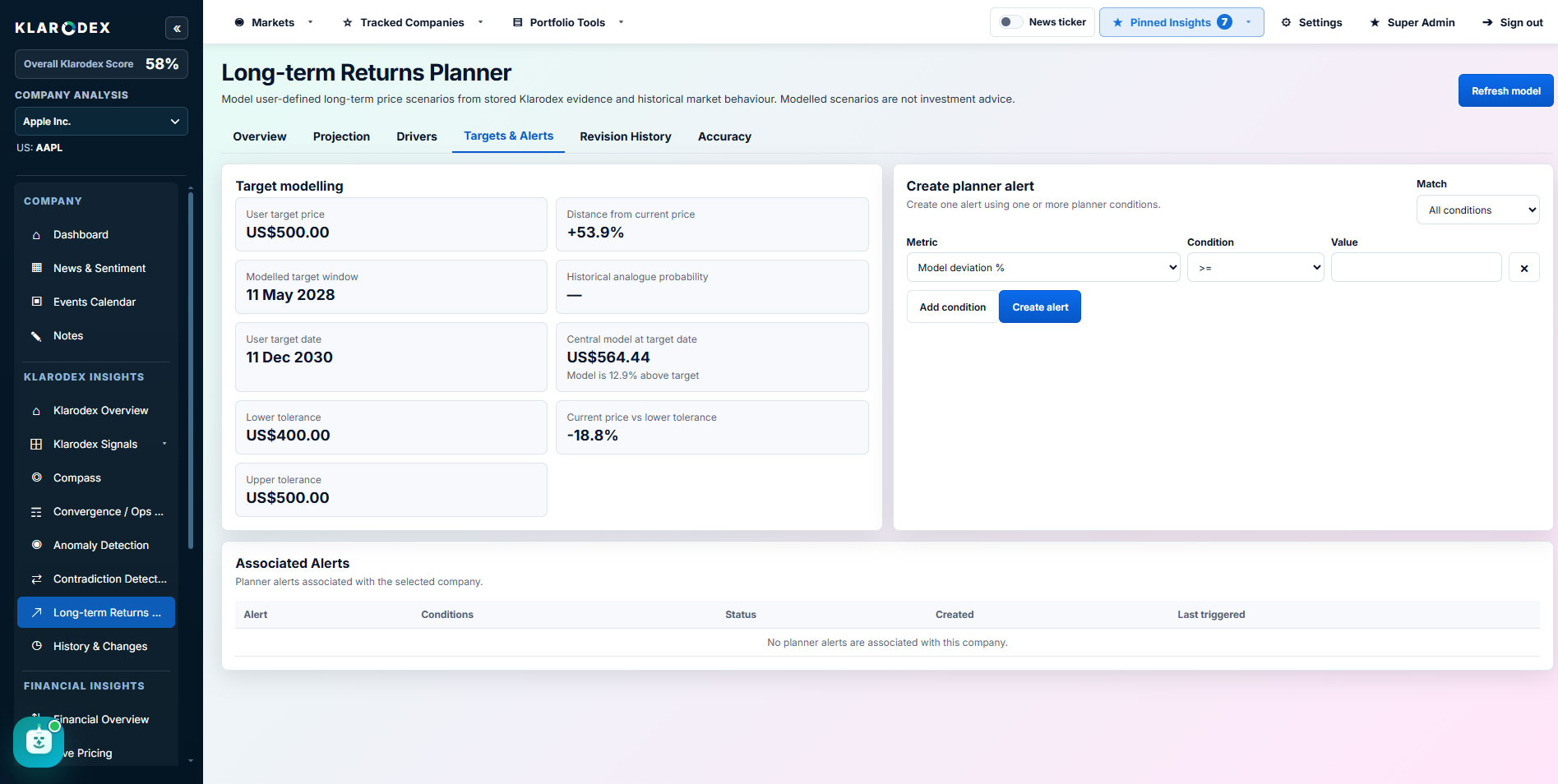Toggle the News ticker switch
This screenshot has width=1558, height=784.
(x=1010, y=22)
